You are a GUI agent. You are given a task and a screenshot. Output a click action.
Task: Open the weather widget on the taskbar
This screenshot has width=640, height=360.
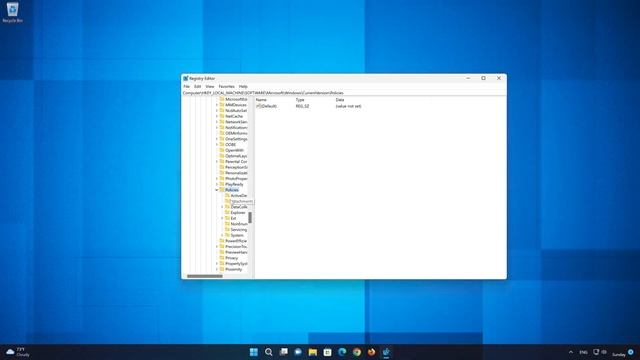[x=17, y=352]
